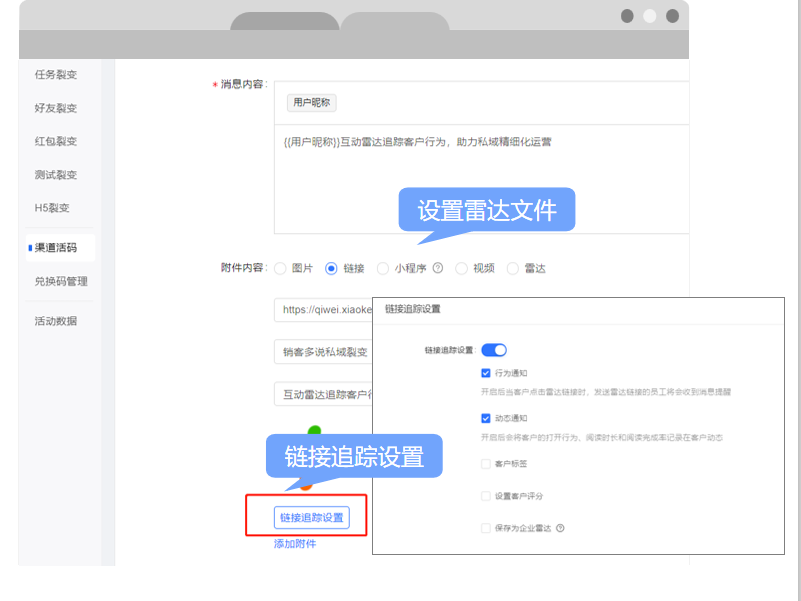Open 兑换码管理 from the sidebar

tap(61, 281)
